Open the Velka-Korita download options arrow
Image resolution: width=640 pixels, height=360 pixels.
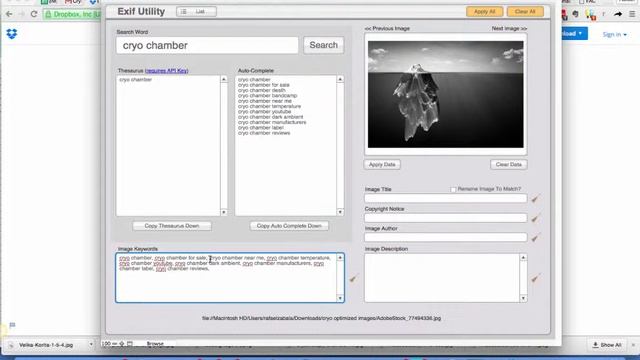(x=91, y=345)
